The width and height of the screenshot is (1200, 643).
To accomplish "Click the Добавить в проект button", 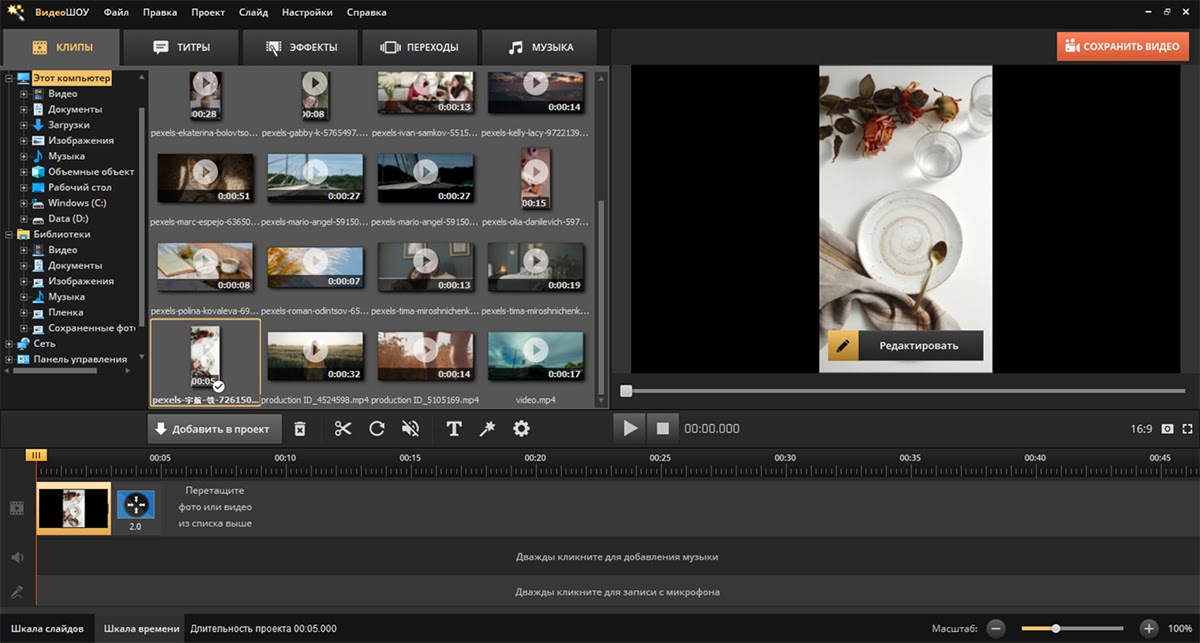I will [x=215, y=429].
